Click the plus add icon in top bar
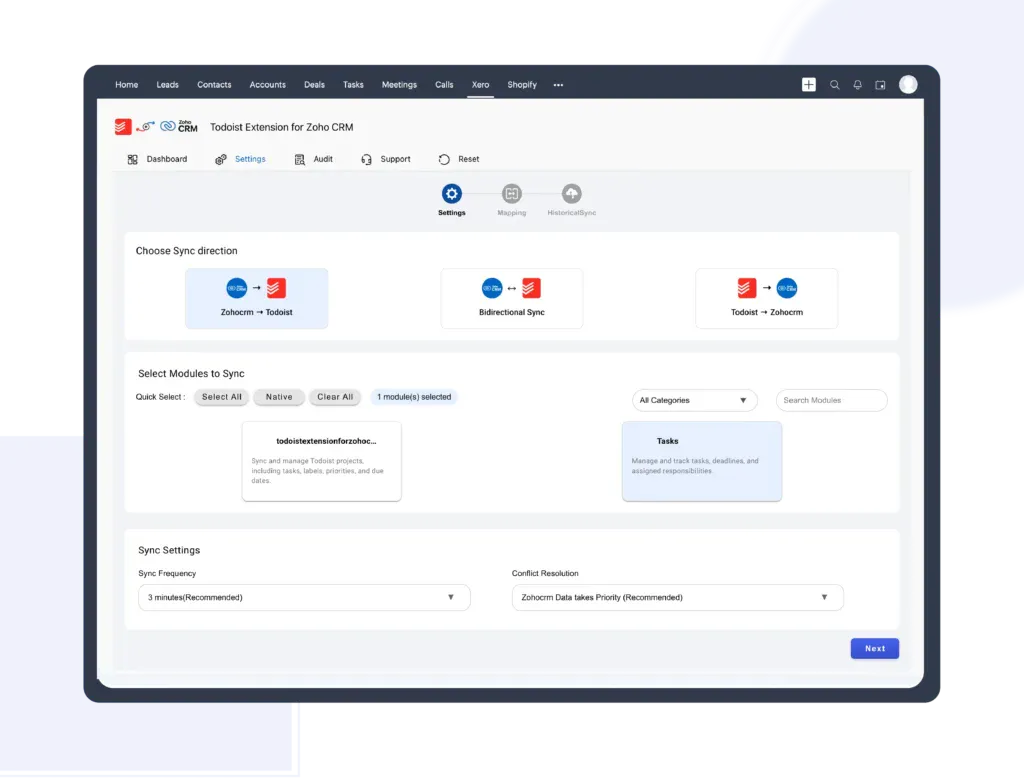Viewport: 1024px width, 778px height. coord(808,84)
